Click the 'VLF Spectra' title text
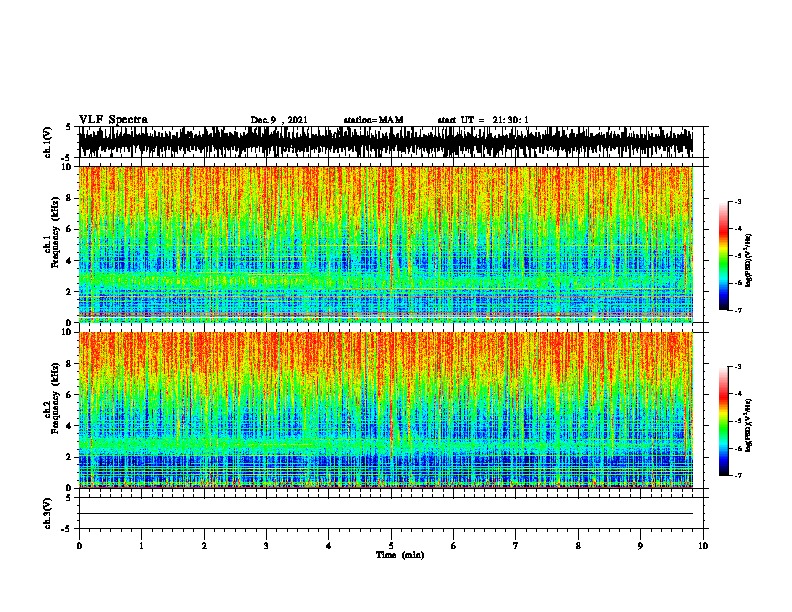This screenshot has height=612, width=792. pos(113,120)
